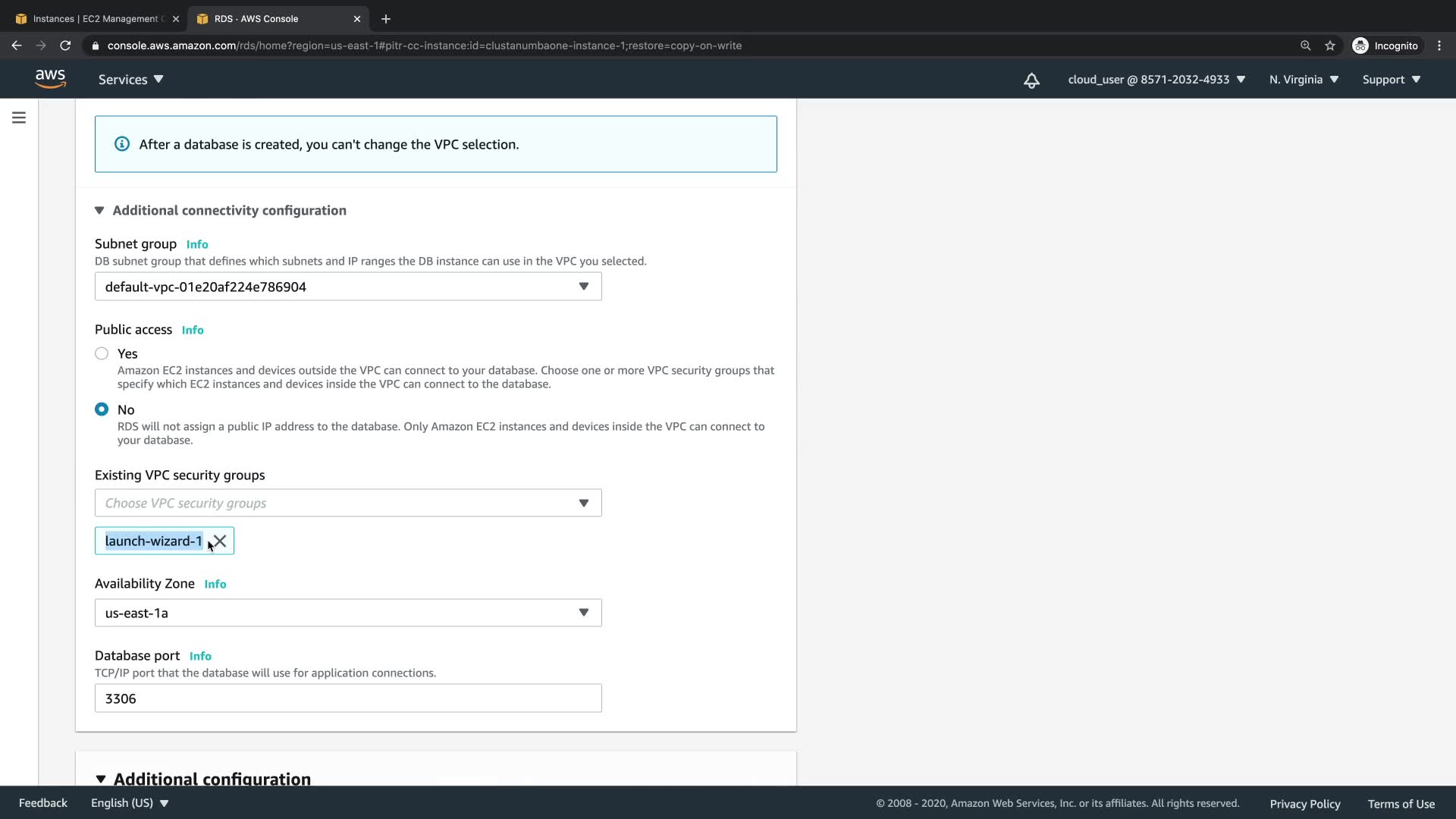Screen dimensions: 1456x819
Task: Open Chrome three-dot menu
Action: pyautogui.click(x=1439, y=45)
